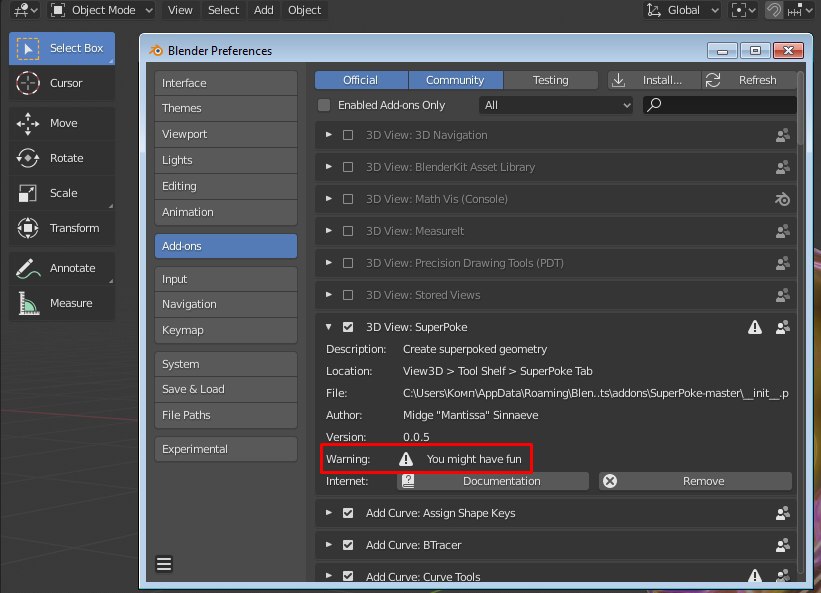
Task: Click the Refresh add-ons button
Action: tap(749, 80)
